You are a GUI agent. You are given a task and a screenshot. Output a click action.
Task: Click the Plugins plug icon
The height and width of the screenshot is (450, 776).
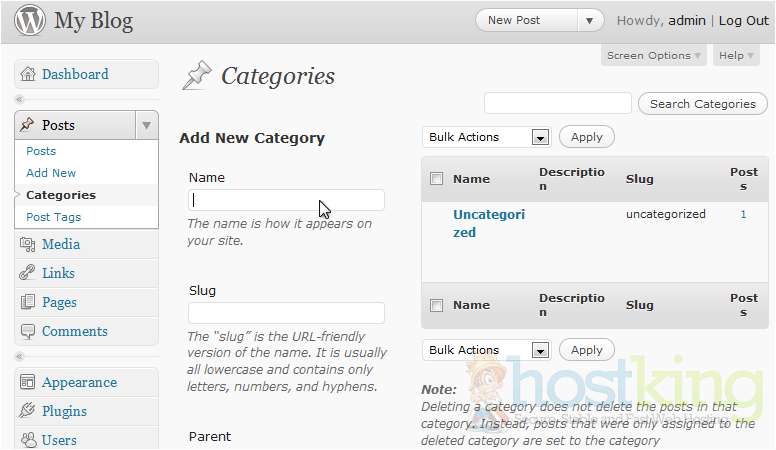27,411
